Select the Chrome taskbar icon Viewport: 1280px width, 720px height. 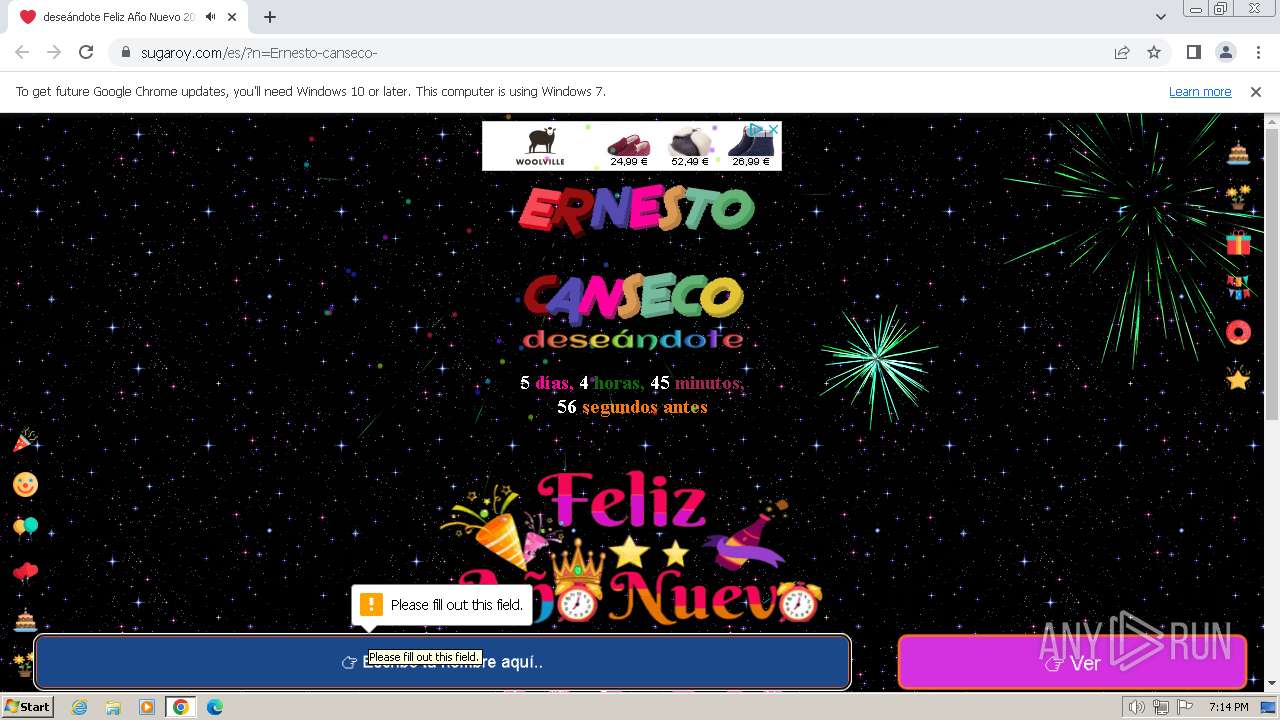pos(181,707)
